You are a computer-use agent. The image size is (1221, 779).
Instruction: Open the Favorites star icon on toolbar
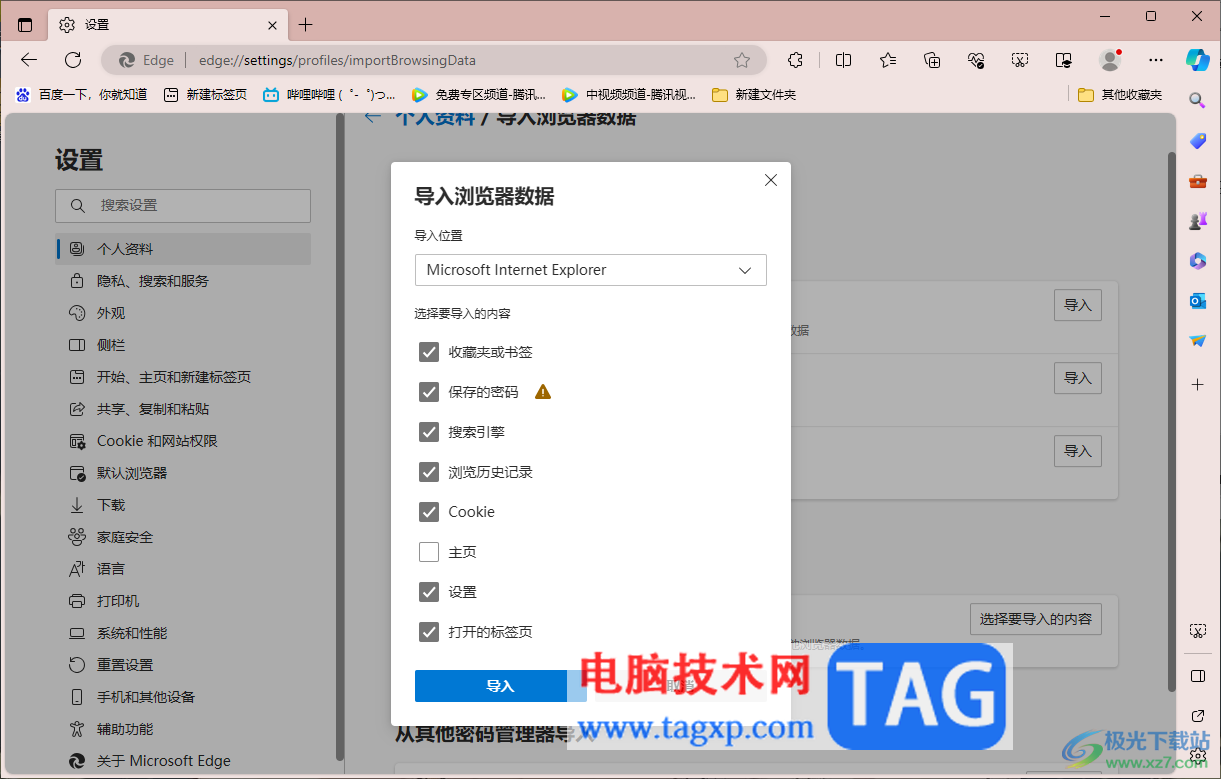click(887, 60)
